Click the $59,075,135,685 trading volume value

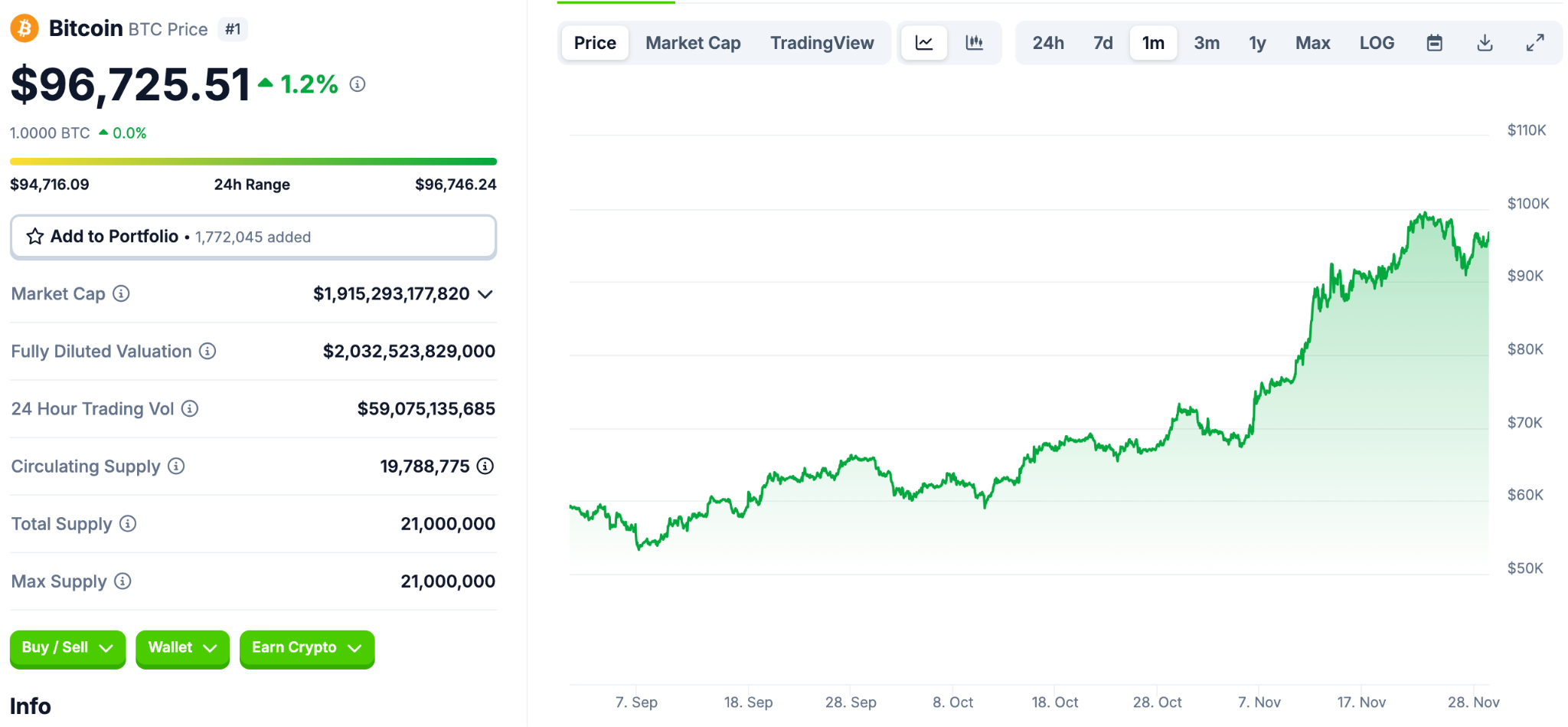426,408
